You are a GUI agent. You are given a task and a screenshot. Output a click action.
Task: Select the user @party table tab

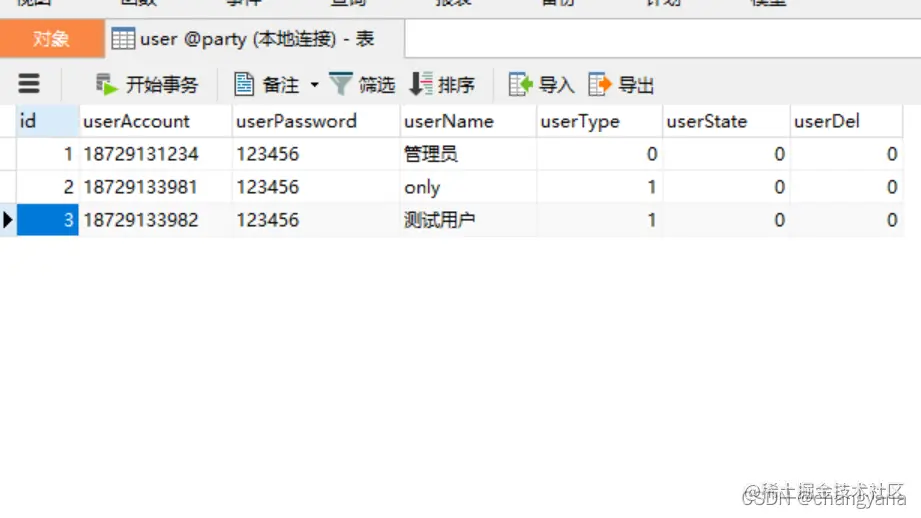[x=255, y=39]
